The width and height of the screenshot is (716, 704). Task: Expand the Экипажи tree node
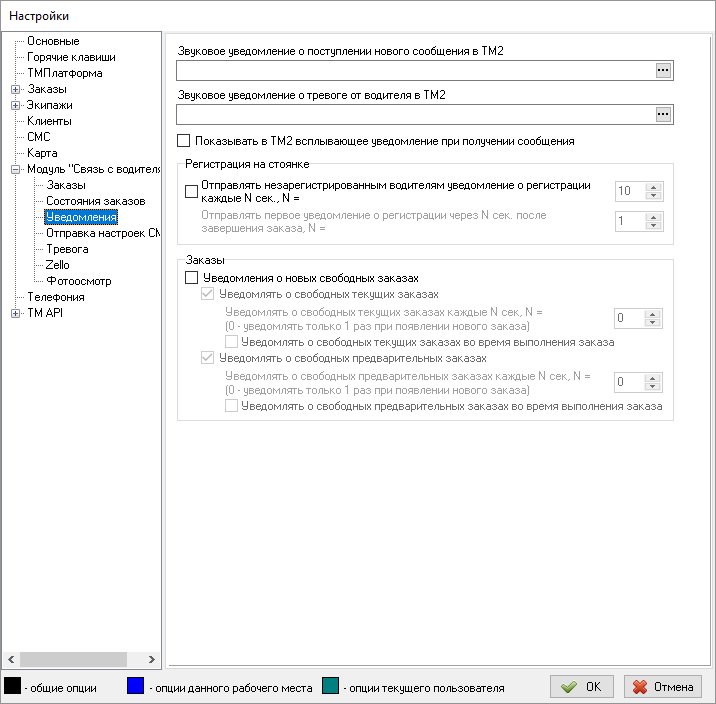tap(15, 105)
